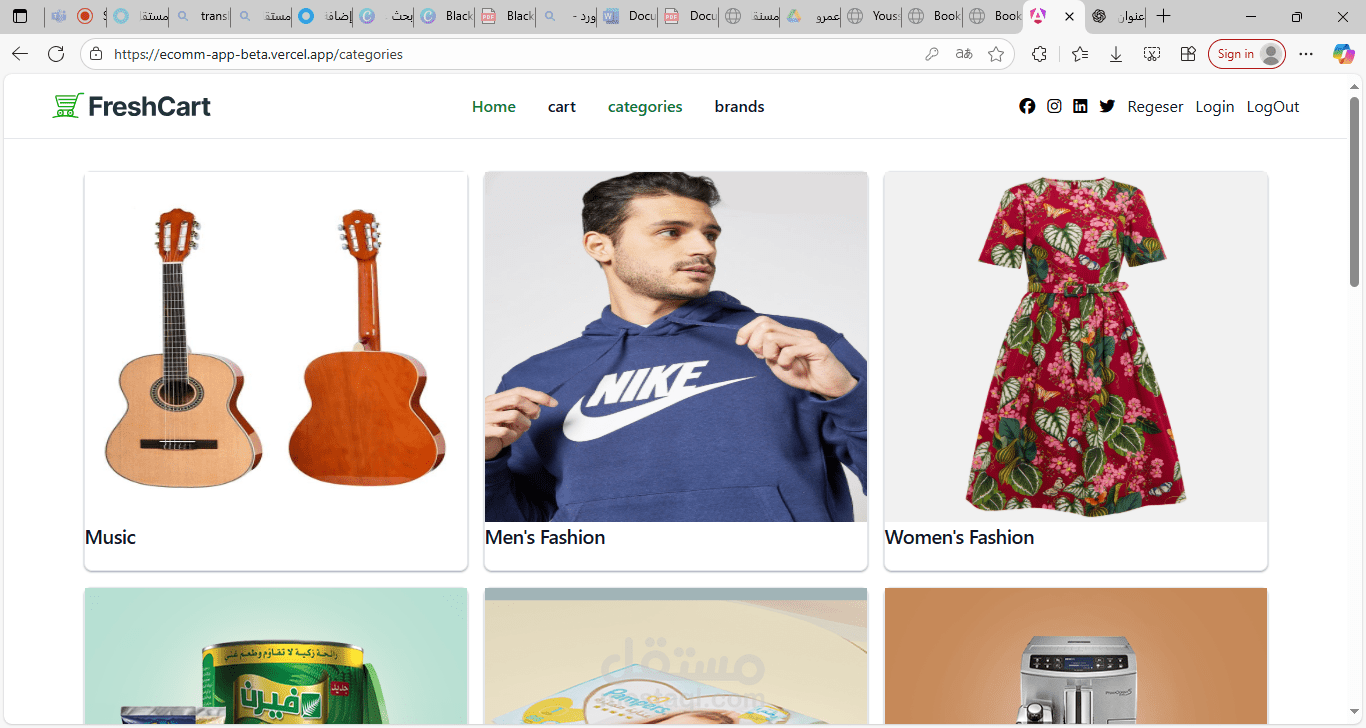This screenshot has height=728, width=1366.
Task: View site information via the lock icon
Action: (x=97, y=54)
